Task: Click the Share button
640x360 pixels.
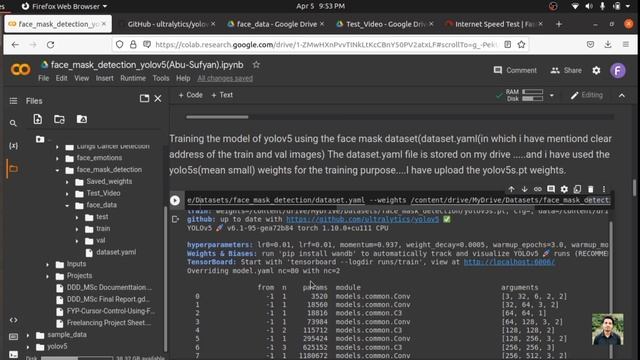Action: (566, 70)
